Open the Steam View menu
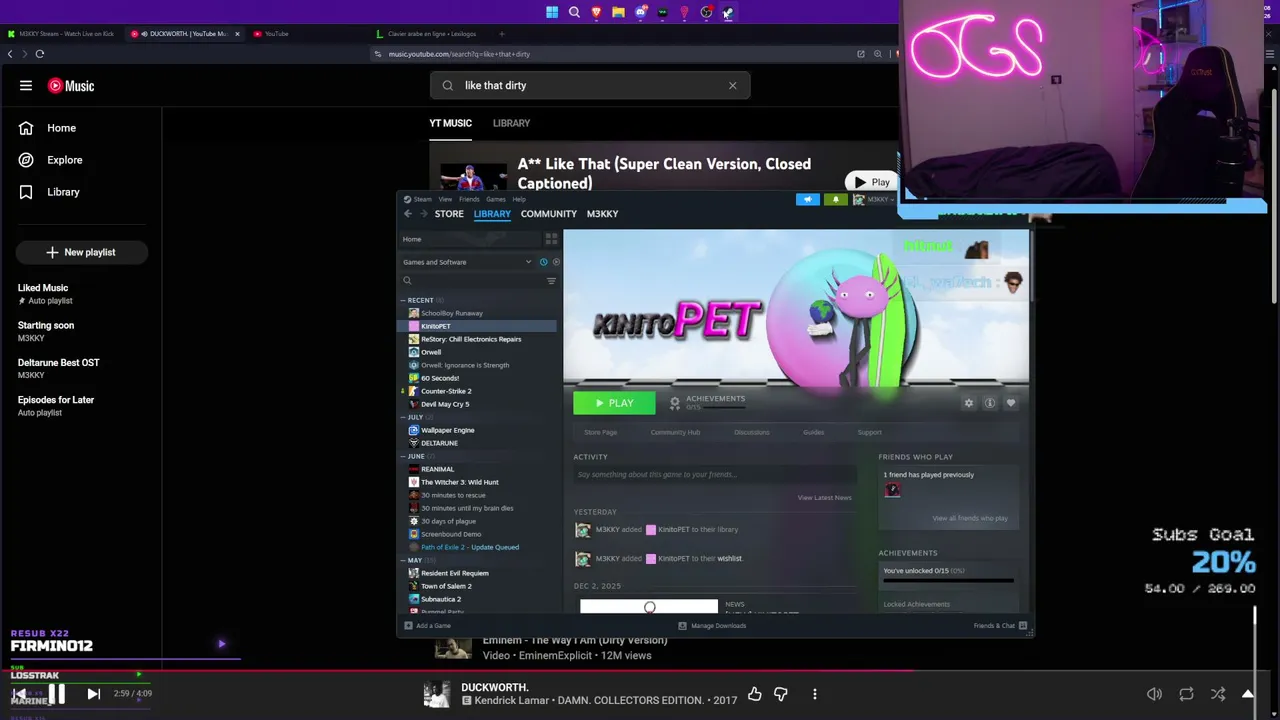Screen dimensions: 1280x720 coord(445,199)
